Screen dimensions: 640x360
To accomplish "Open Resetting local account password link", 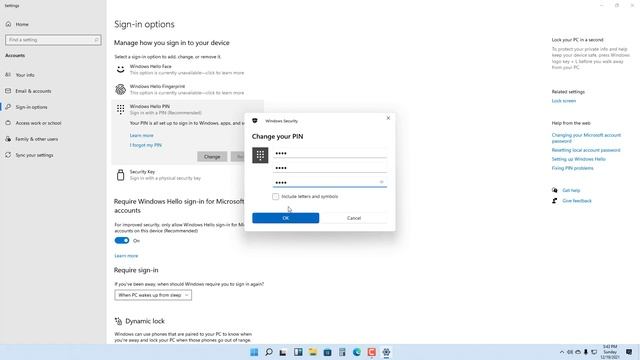I will [x=586, y=150].
